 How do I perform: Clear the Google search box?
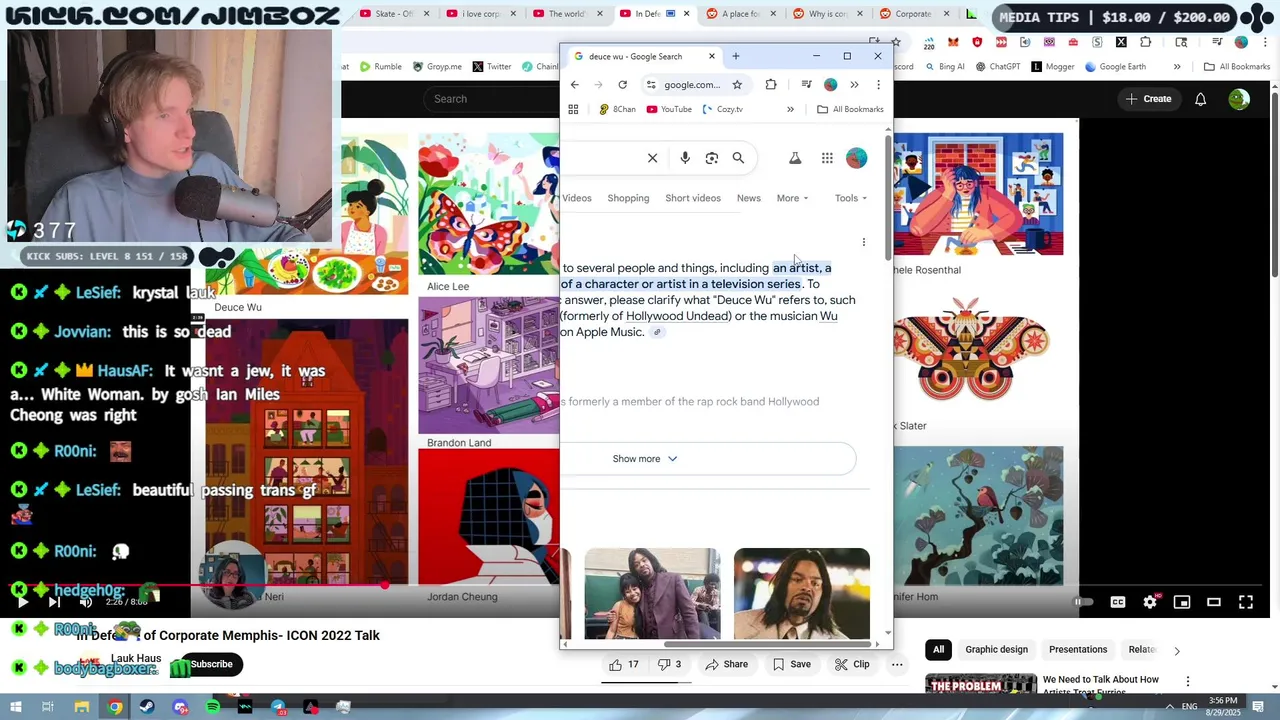pyautogui.click(x=652, y=158)
